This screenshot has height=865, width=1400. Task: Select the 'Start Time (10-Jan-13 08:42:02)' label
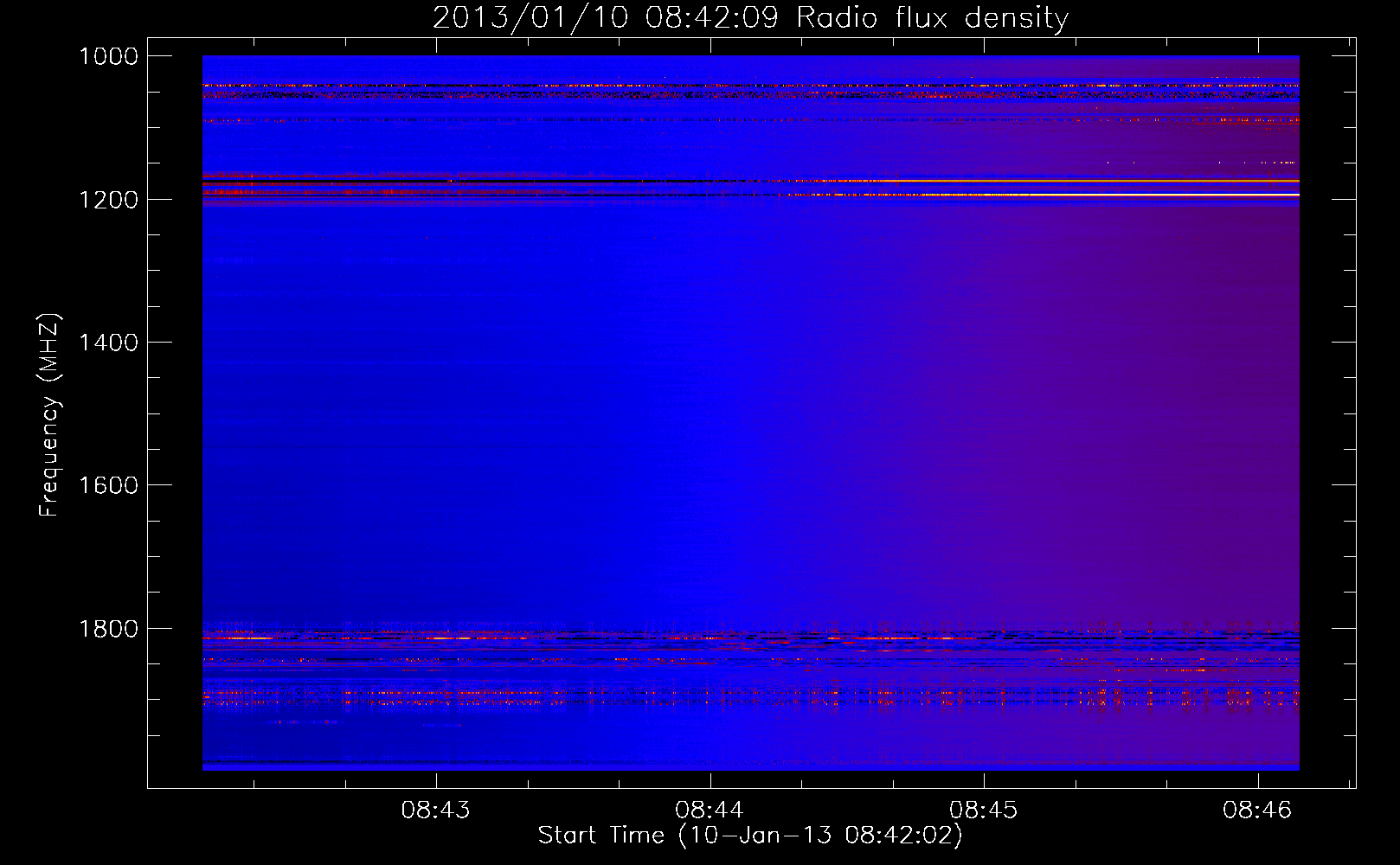click(750, 836)
